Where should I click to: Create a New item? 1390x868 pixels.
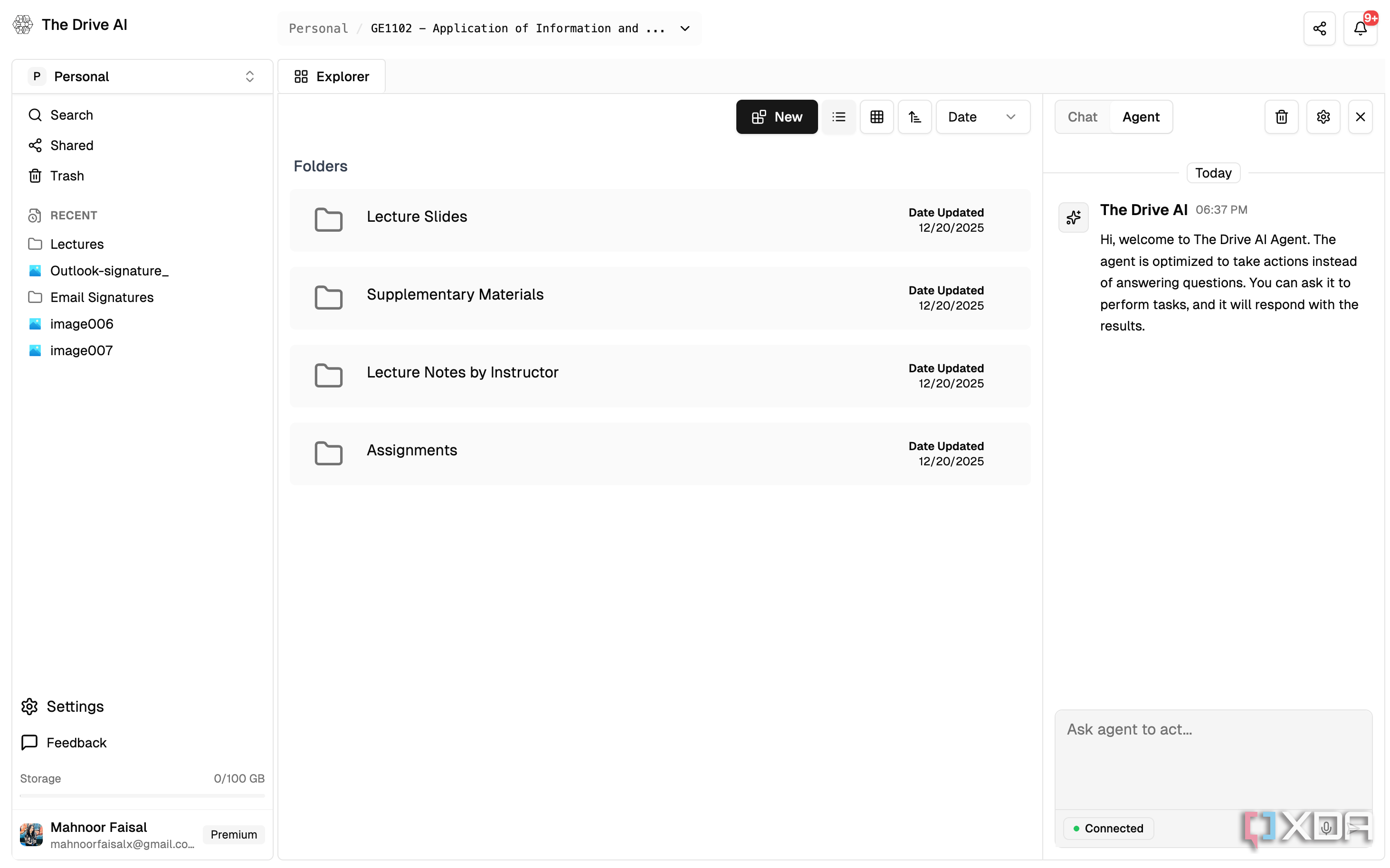[777, 116]
